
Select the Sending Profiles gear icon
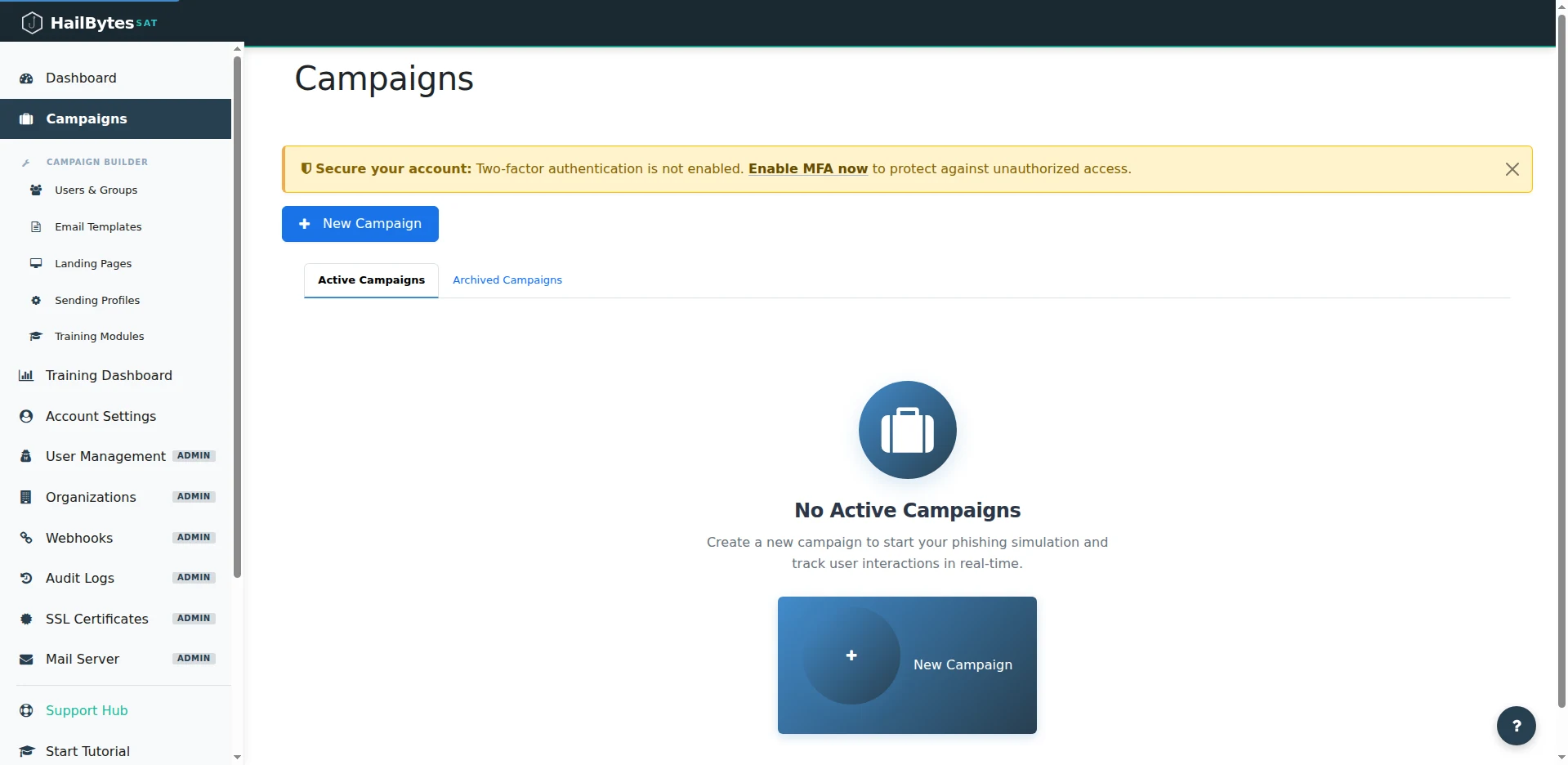pyautogui.click(x=36, y=300)
